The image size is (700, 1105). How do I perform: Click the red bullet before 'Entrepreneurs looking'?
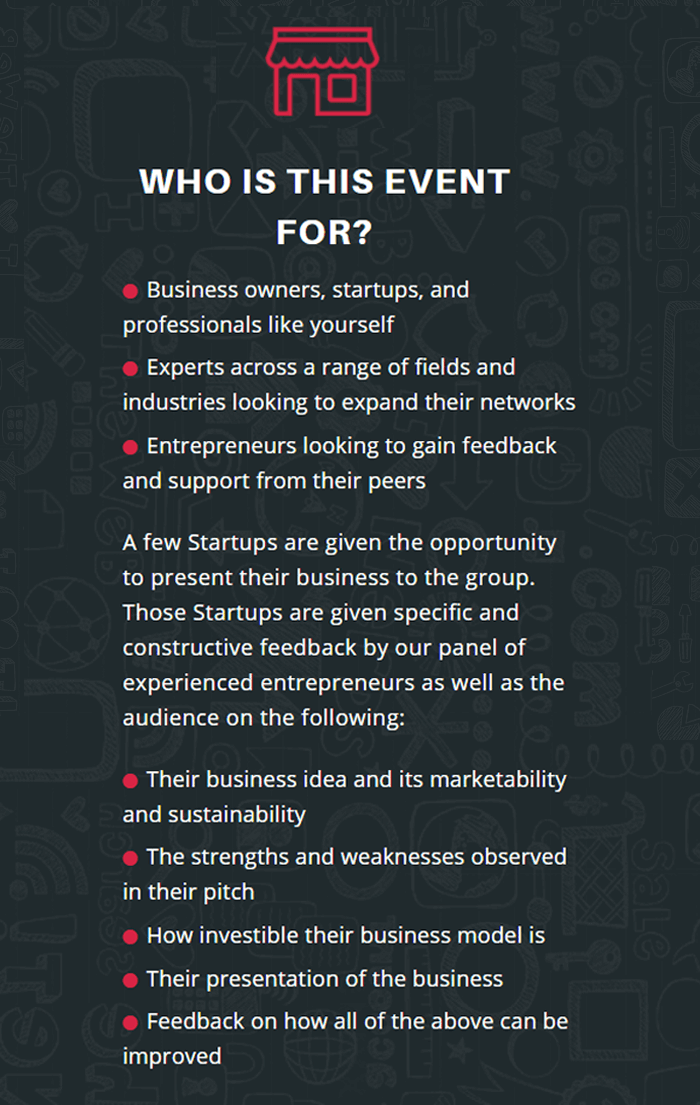click(x=130, y=447)
